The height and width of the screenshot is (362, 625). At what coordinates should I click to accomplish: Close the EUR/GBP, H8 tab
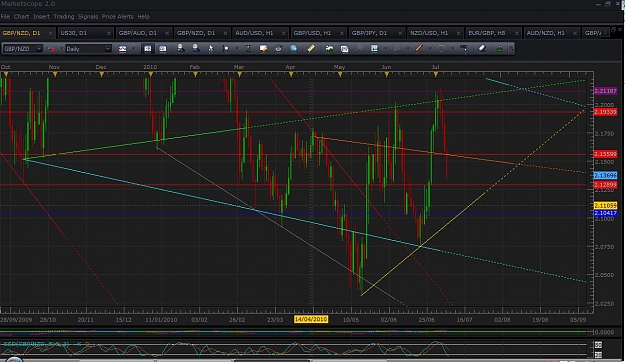517,33
